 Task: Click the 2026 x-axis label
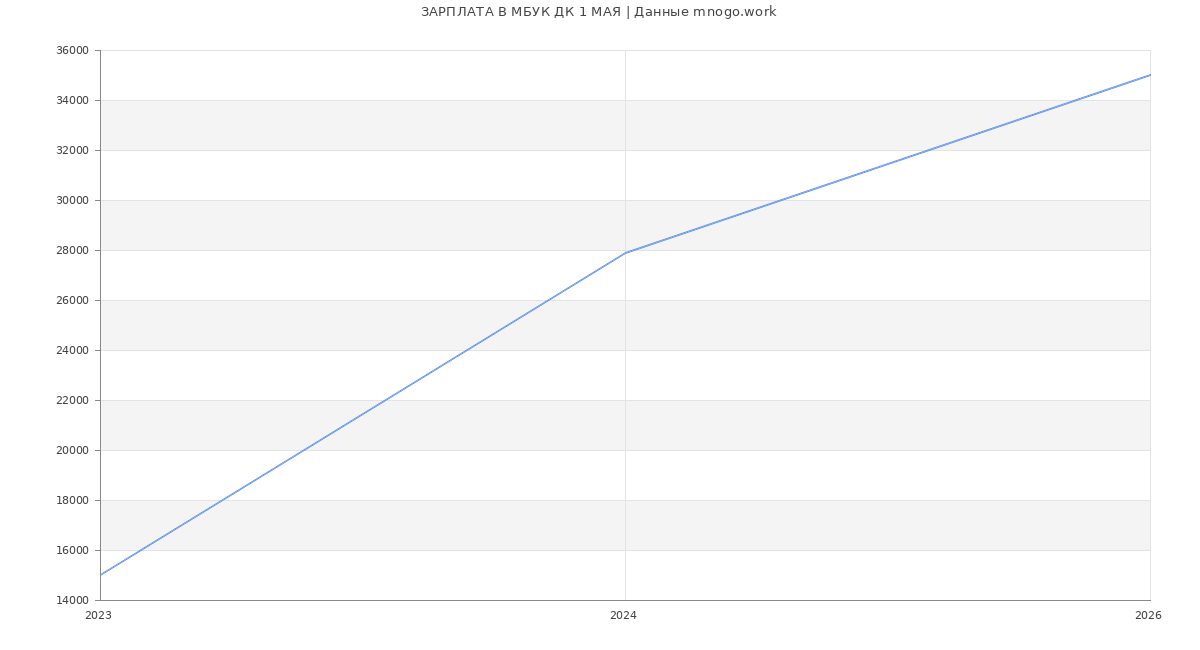point(1148,616)
